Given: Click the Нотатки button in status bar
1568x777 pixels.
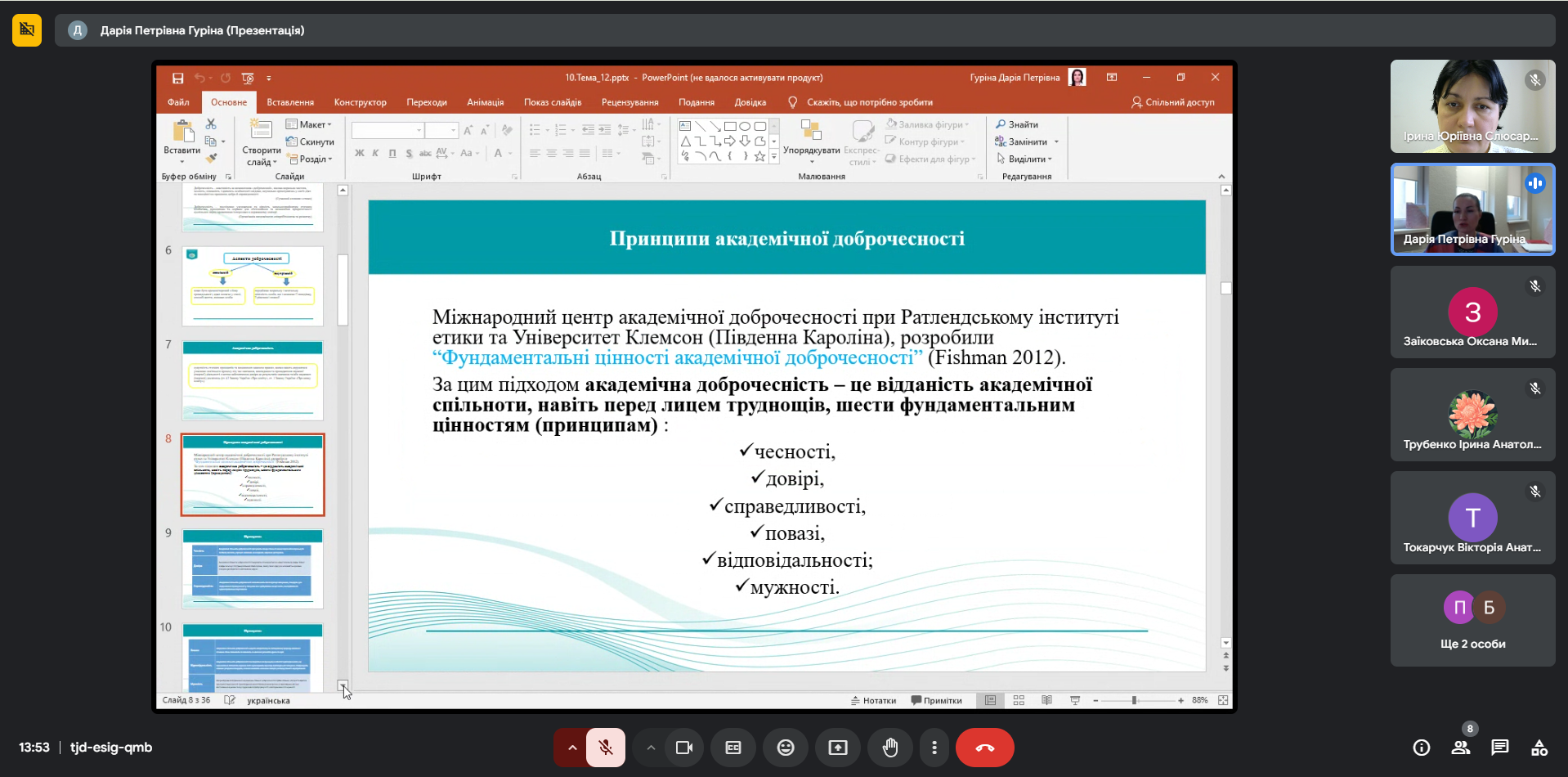Looking at the screenshot, I should (x=873, y=700).
